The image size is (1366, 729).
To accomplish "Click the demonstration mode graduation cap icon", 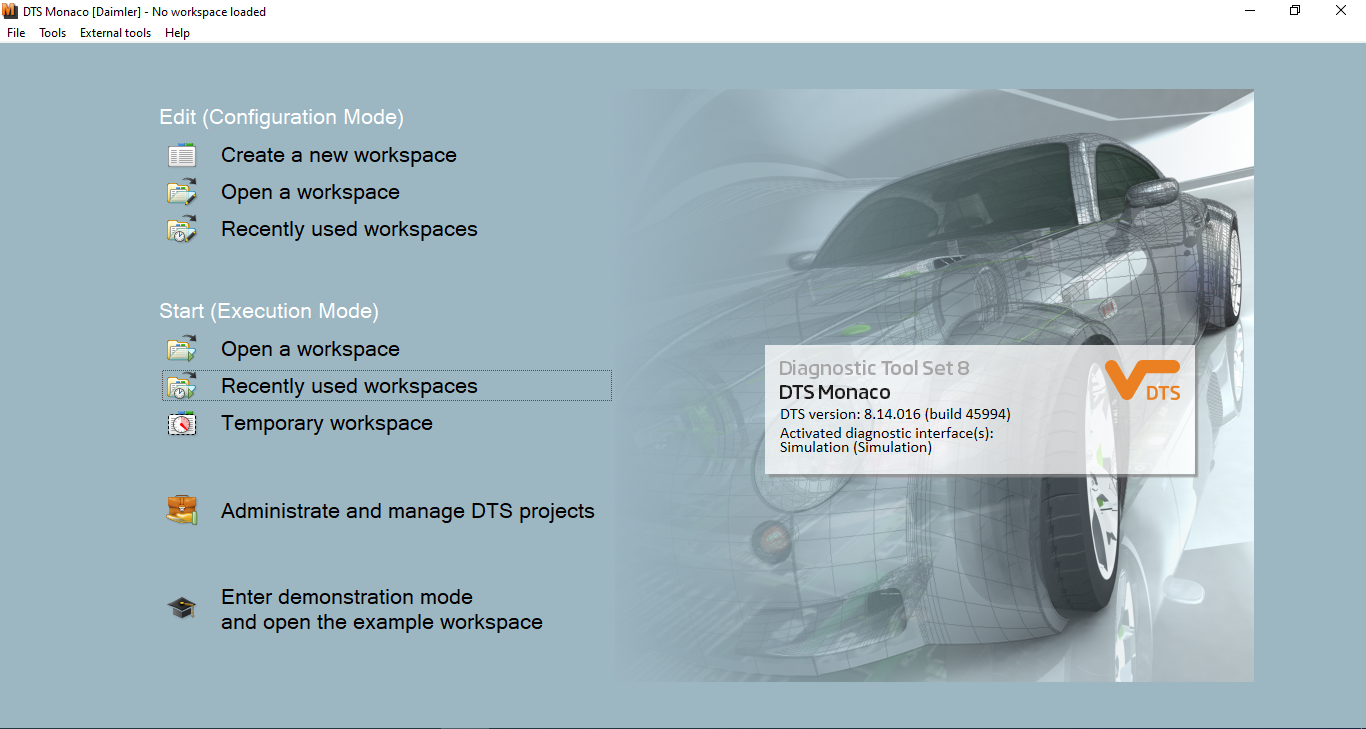I will [182, 607].
